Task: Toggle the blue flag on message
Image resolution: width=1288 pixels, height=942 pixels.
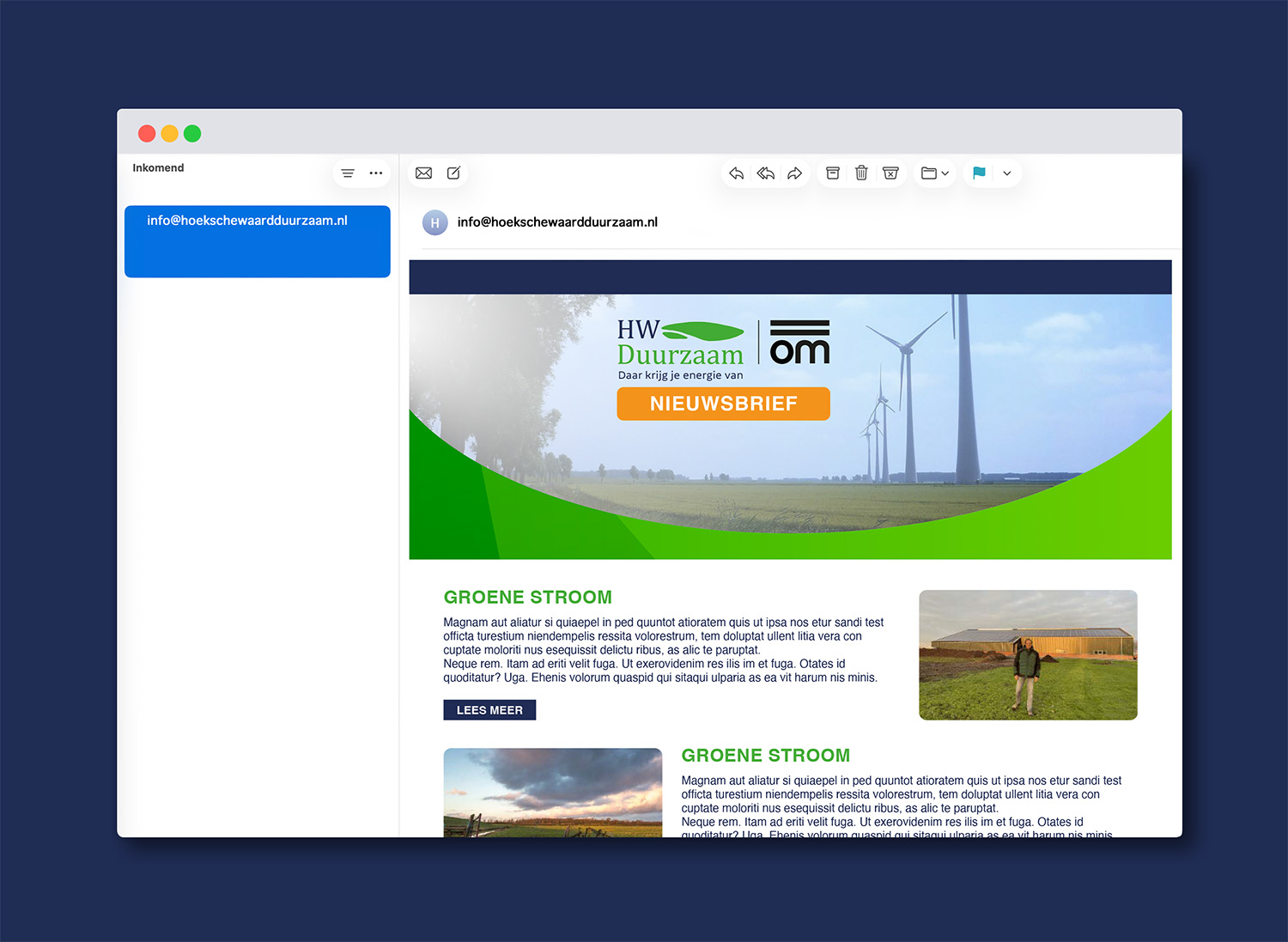Action: (979, 173)
